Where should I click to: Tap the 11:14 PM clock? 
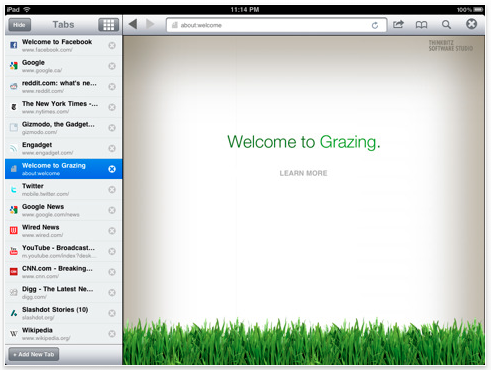click(245, 10)
